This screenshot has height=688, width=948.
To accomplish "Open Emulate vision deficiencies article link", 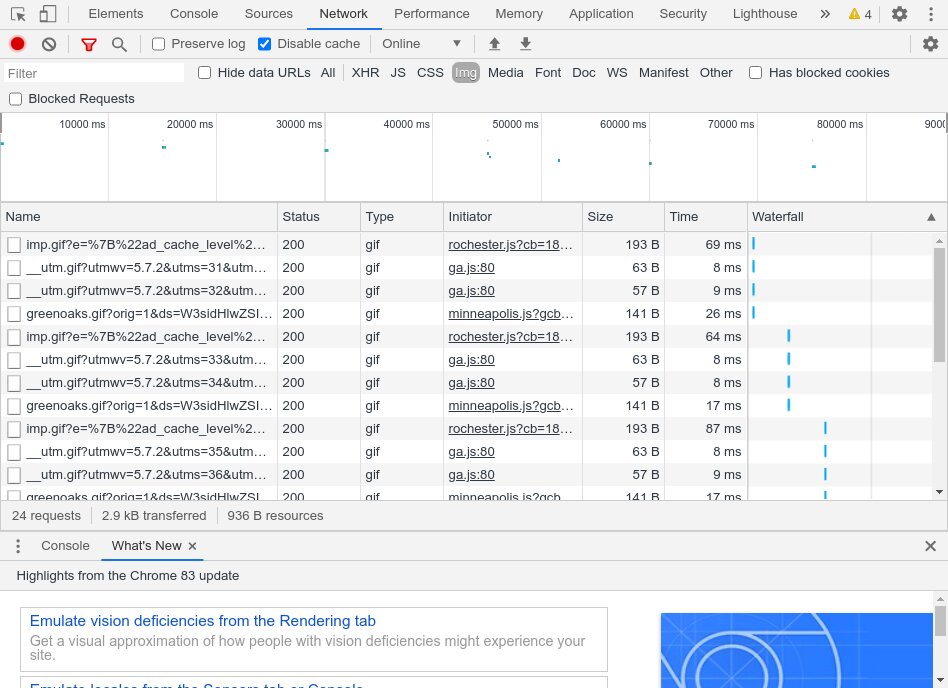I will pos(203,621).
